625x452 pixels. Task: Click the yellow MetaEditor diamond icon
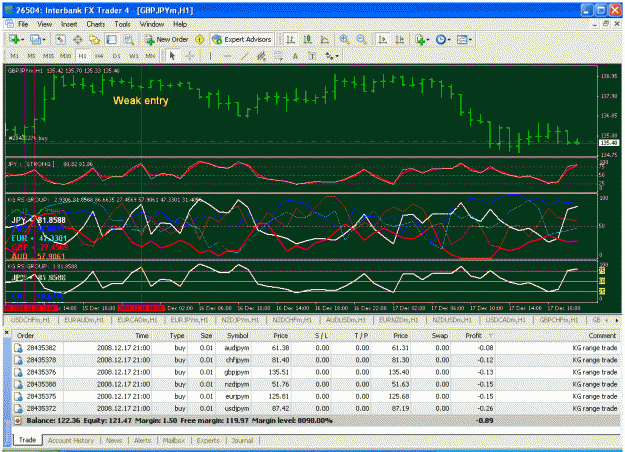click(x=199, y=39)
